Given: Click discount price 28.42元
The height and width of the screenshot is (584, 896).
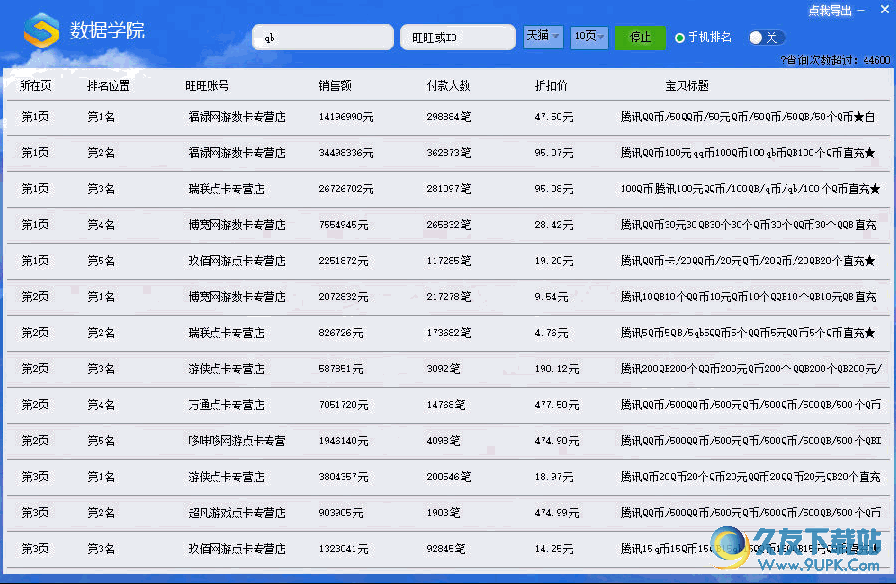Looking at the screenshot, I should (x=554, y=225).
